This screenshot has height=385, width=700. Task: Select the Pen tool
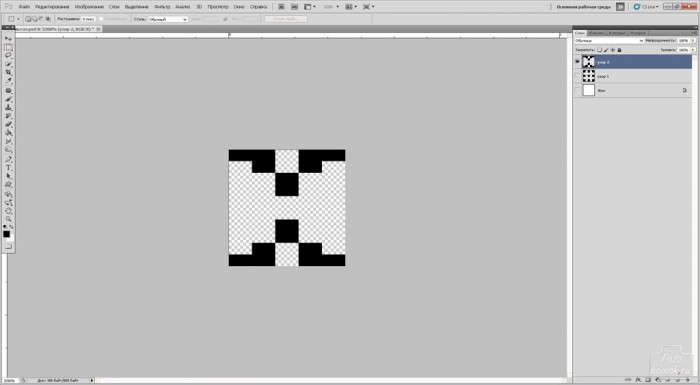click(x=8, y=159)
